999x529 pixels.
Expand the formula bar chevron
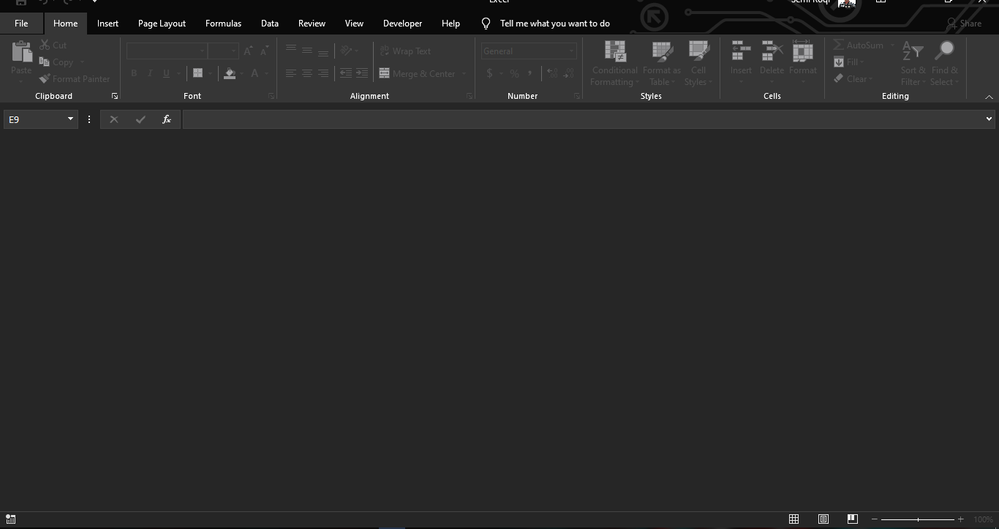[989, 119]
